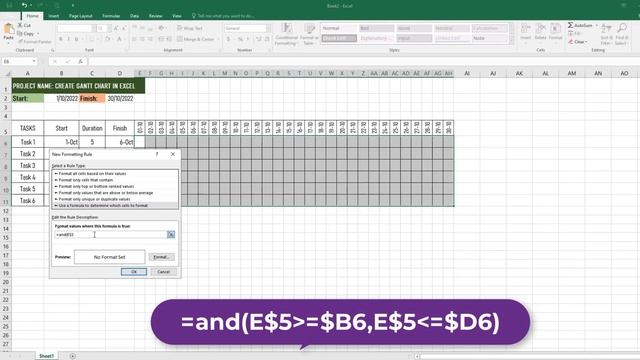Switch to the Formulas tab
Viewport: 640px width, 360px height.
(x=111, y=16)
